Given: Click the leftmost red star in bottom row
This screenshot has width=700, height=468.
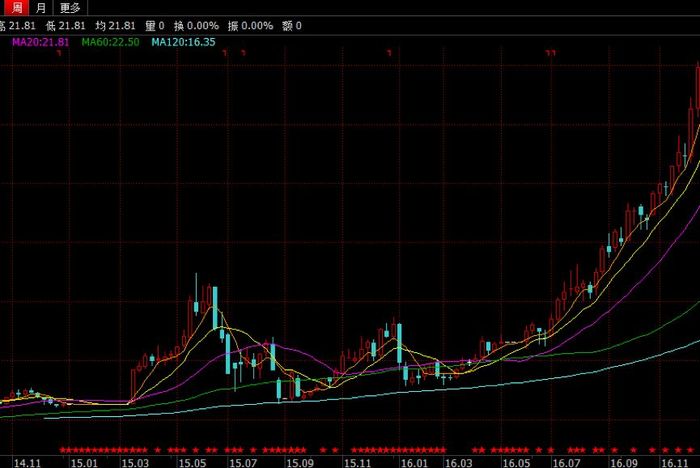Looking at the screenshot, I should (x=62, y=450).
